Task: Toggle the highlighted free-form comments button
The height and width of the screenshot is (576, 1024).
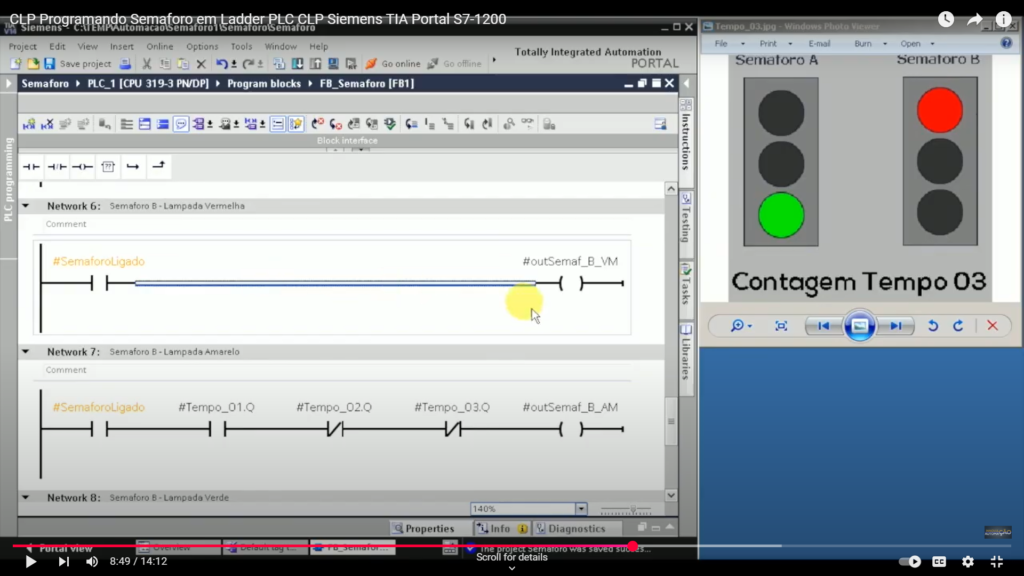Action: (181, 124)
